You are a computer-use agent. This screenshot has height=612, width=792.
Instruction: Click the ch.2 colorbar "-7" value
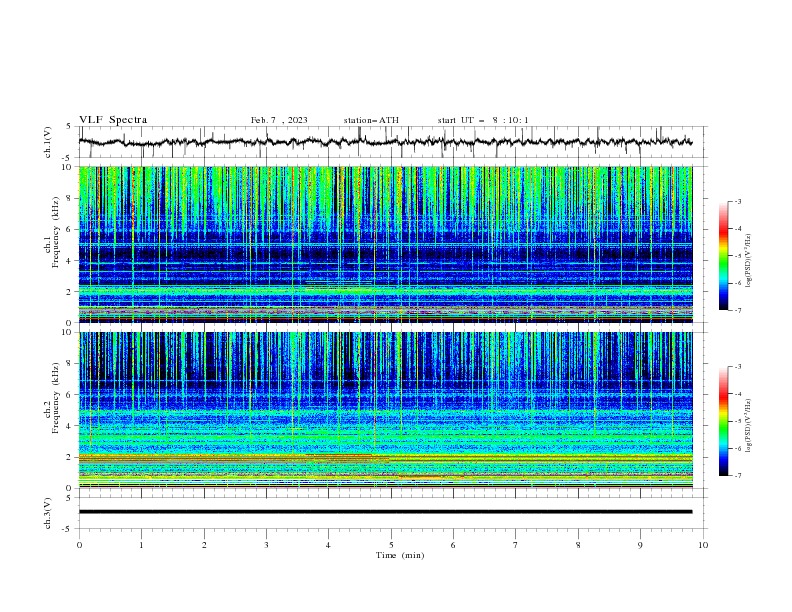[x=738, y=476]
